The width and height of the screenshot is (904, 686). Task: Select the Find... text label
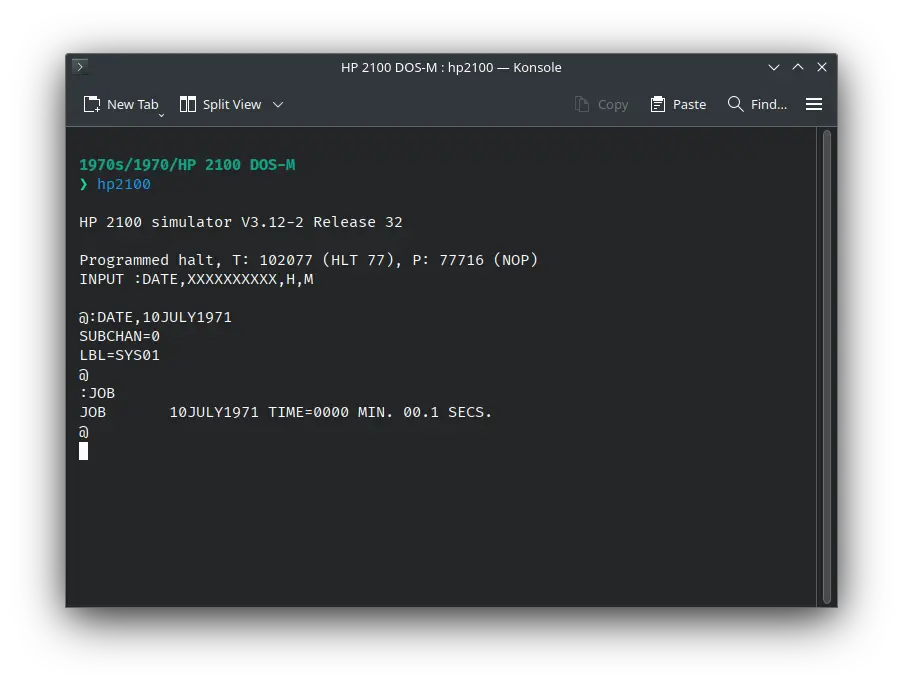(x=769, y=104)
